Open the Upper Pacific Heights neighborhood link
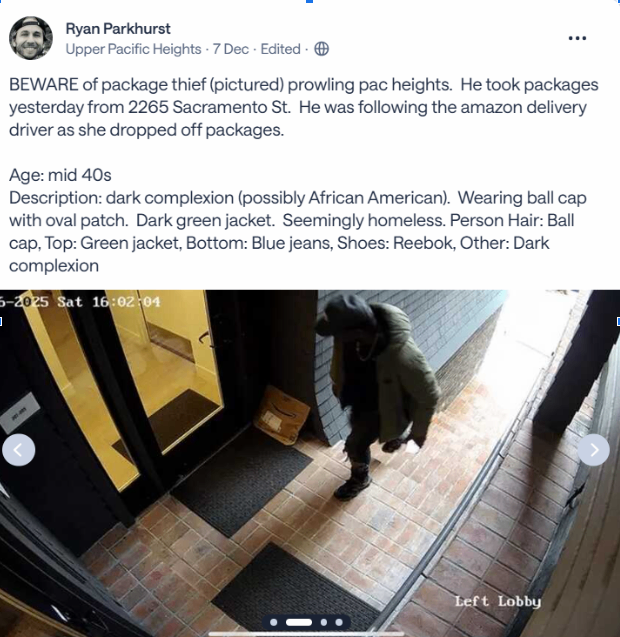Image resolution: width=620 pixels, height=637 pixels. click(133, 49)
